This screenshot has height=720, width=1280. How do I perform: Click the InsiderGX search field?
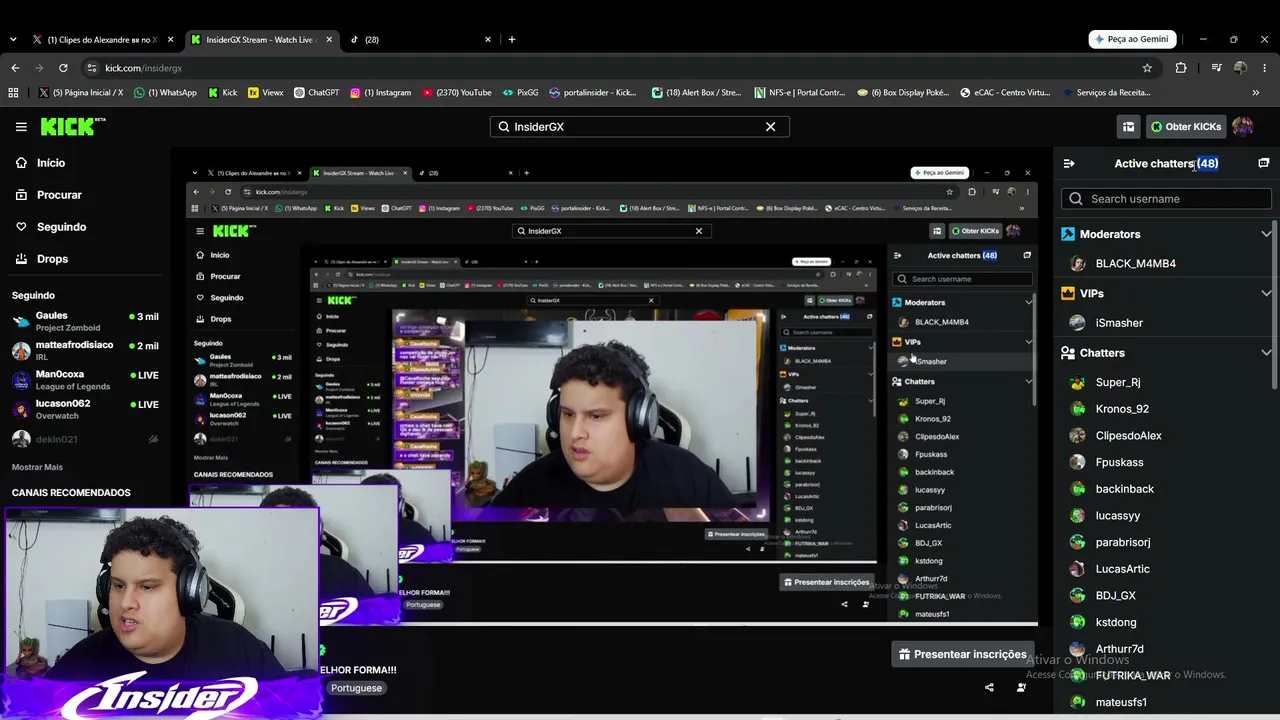coord(639,127)
